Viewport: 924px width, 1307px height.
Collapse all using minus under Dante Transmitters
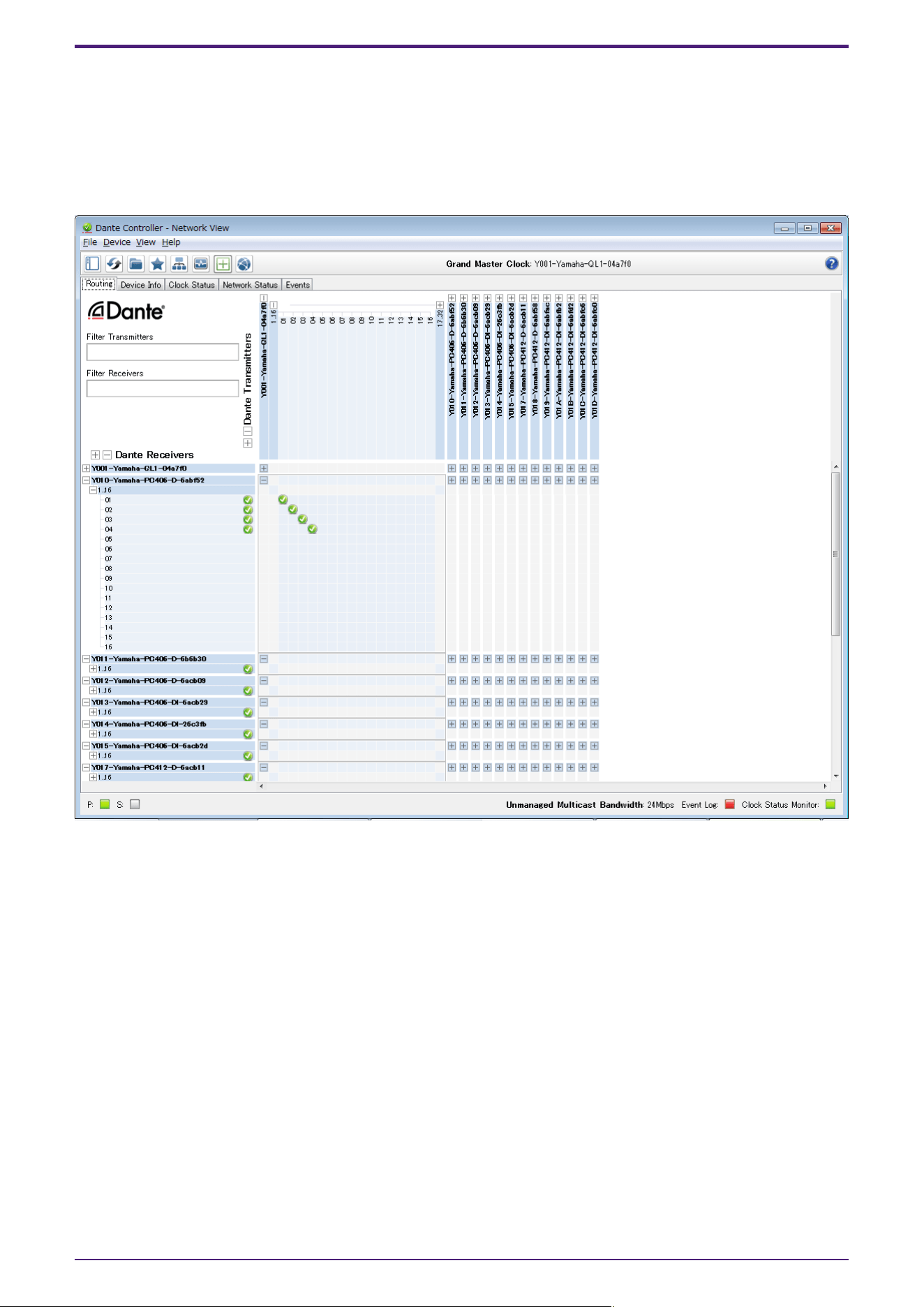[x=248, y=431]
